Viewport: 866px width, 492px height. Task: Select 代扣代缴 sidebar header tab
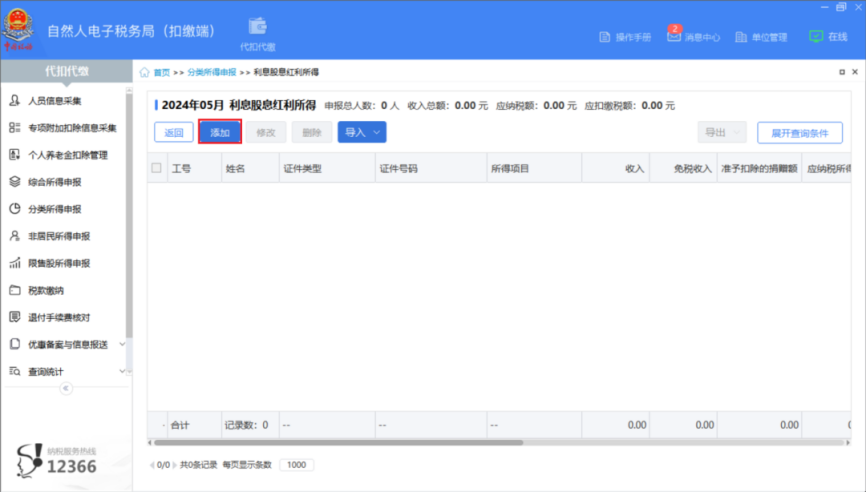(66, 71)
